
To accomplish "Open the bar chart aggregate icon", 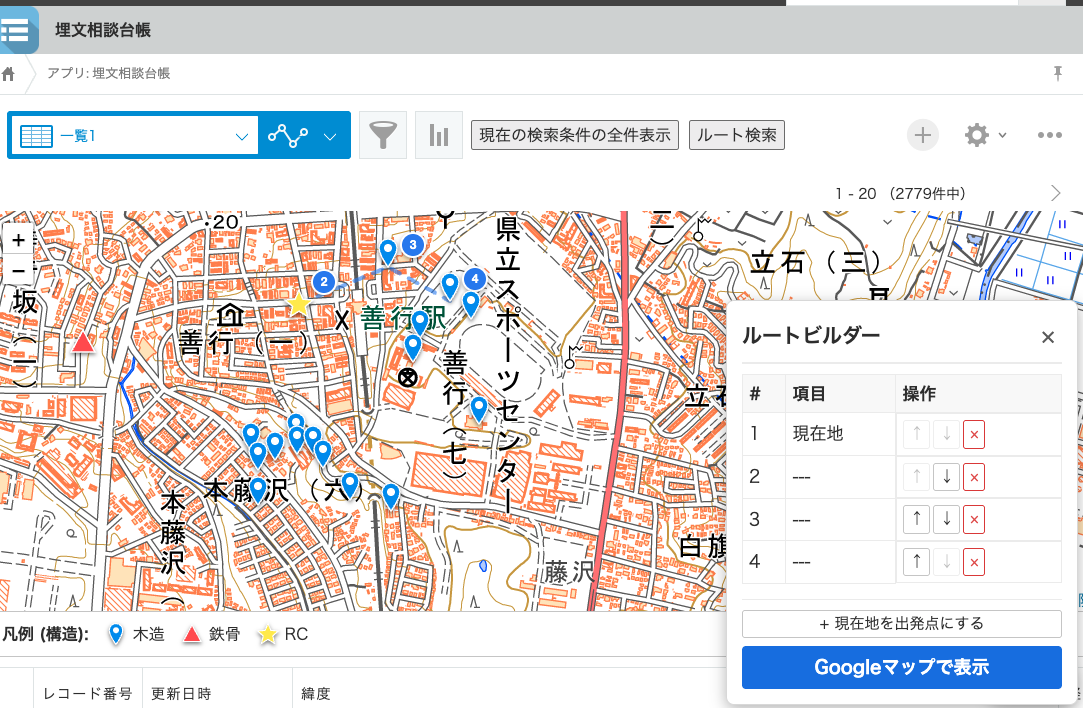I will tap(439, 135).
